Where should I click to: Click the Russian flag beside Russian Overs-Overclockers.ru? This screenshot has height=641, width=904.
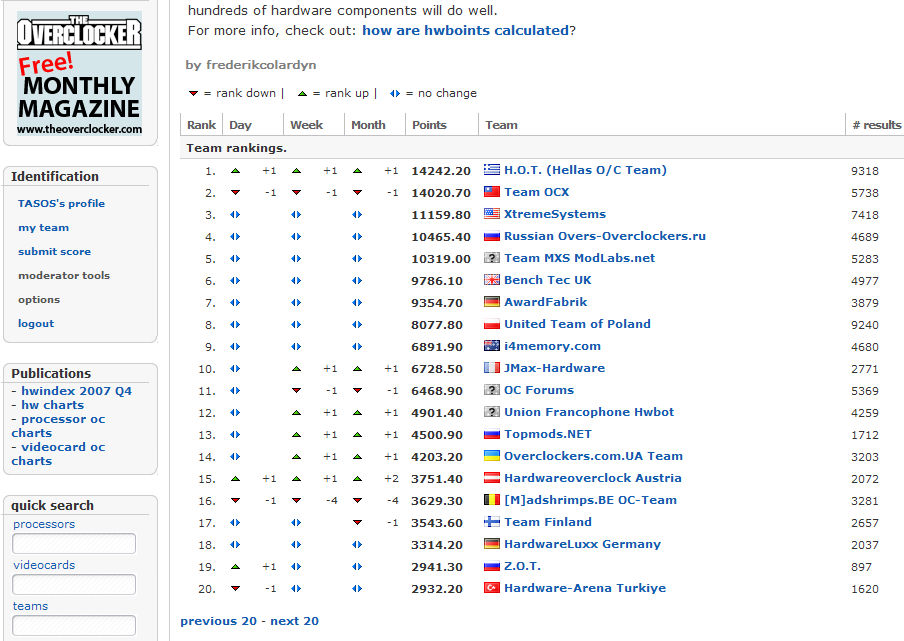pos(491,236)
